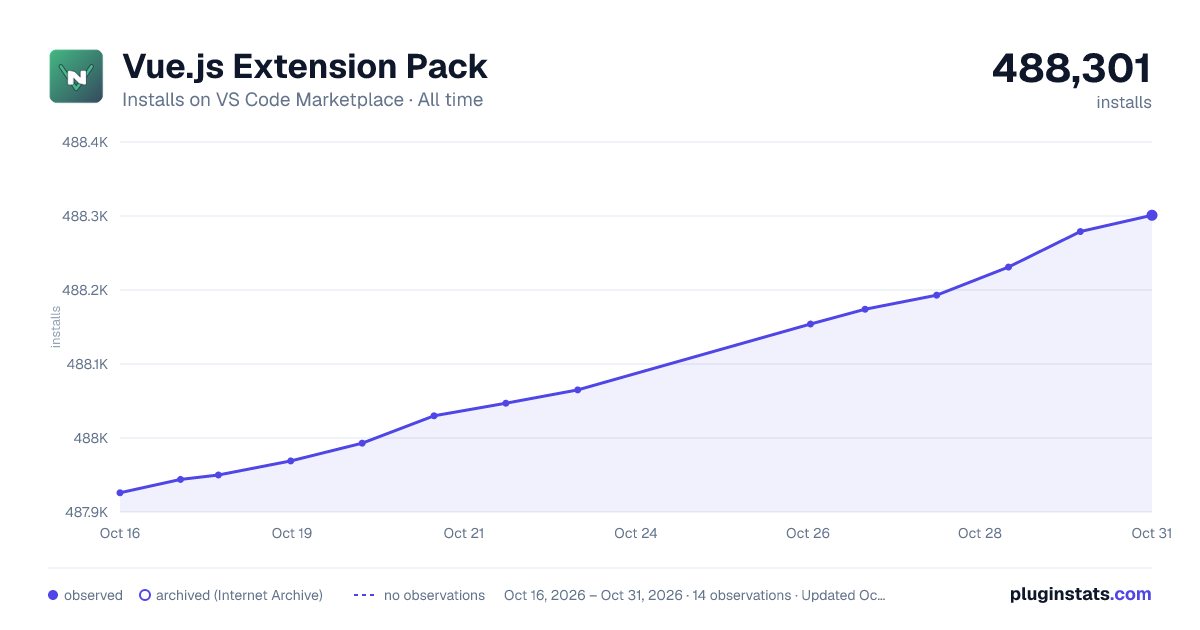1200x630 pixels.
Task: Click the 487.9K y-axis label
Action: [x=85, y=512]
